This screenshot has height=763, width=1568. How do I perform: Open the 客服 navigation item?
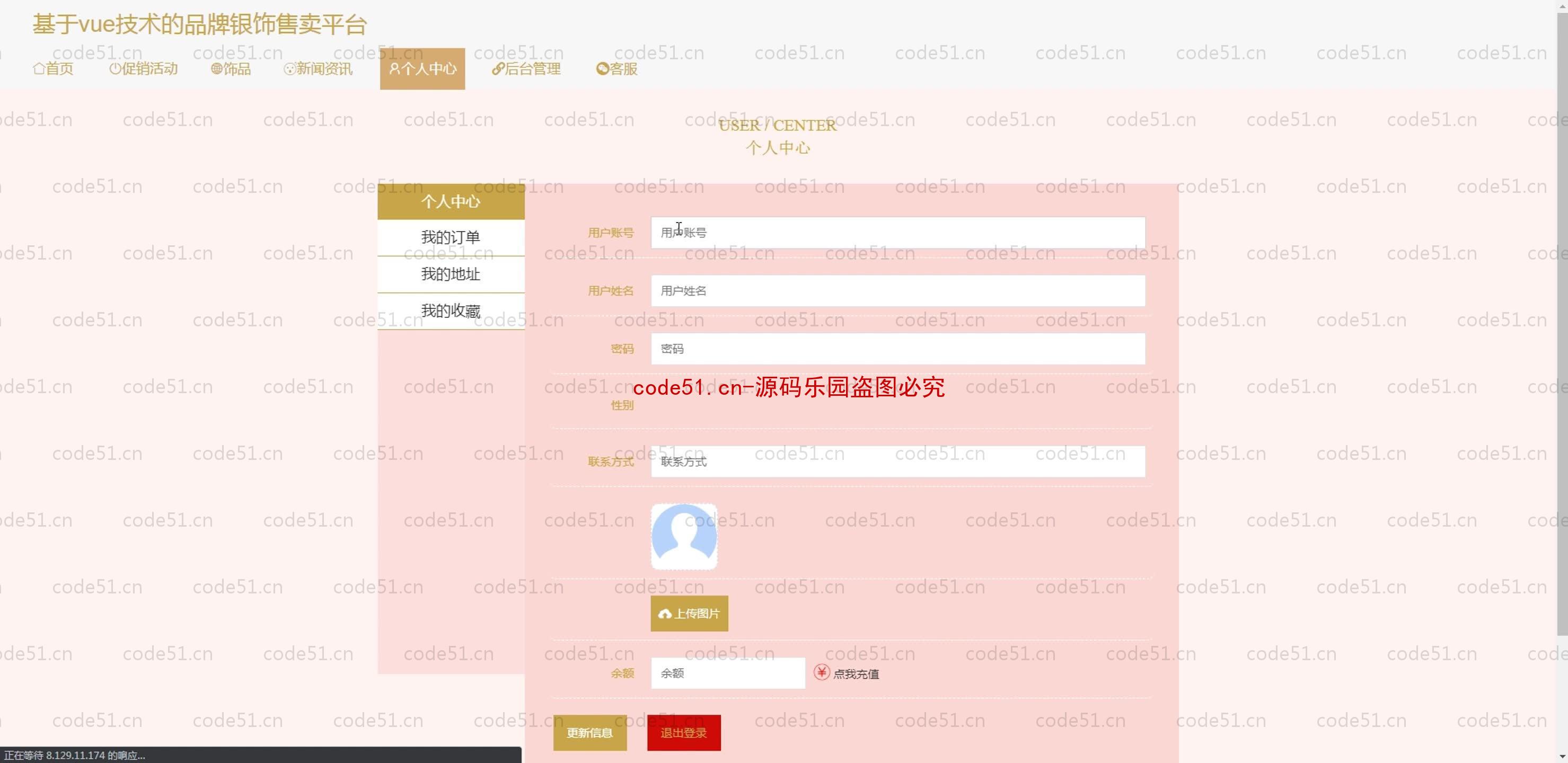[x=617, y=69]
